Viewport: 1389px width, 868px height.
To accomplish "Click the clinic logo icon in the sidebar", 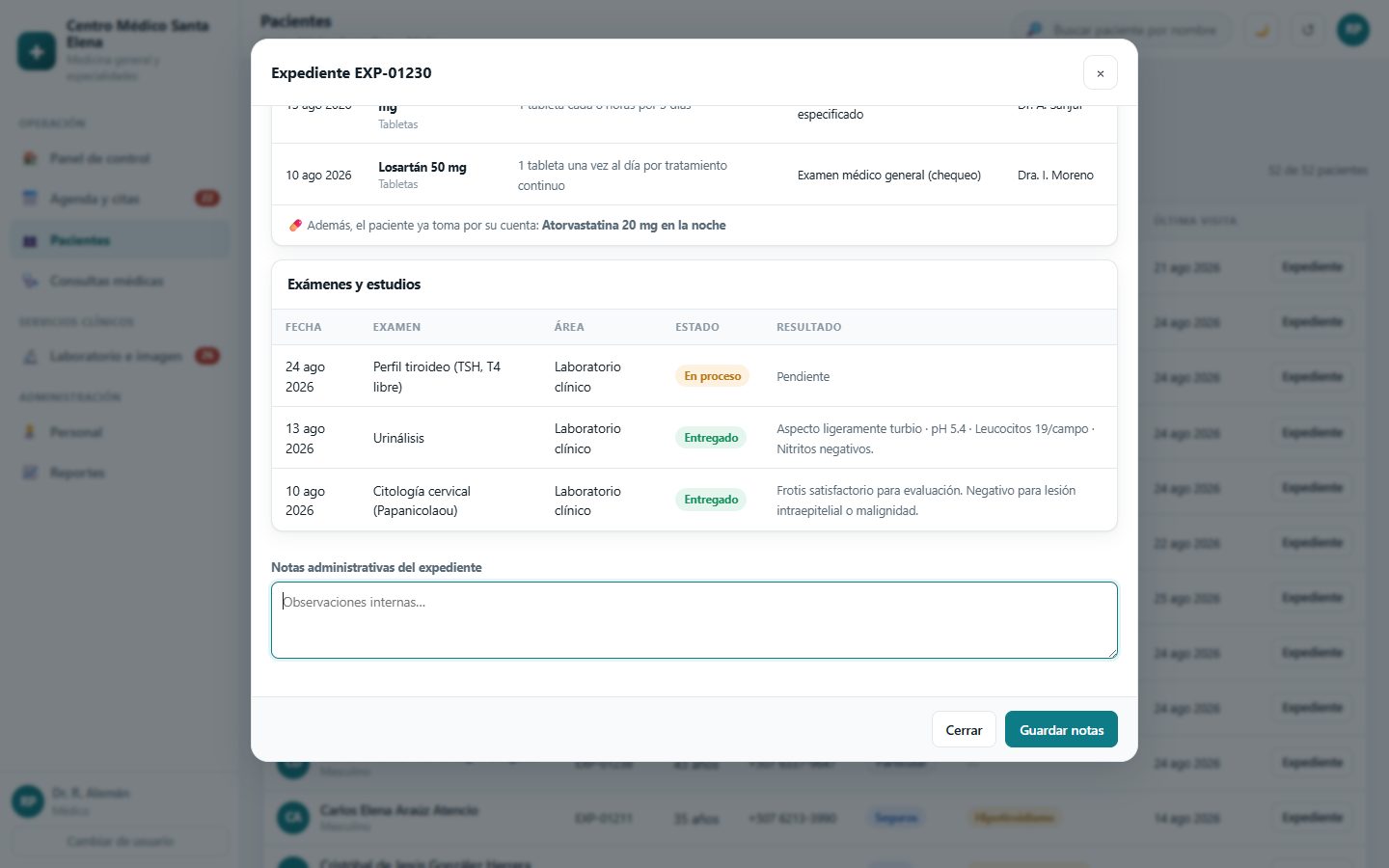I will click(x=37, y=51).
